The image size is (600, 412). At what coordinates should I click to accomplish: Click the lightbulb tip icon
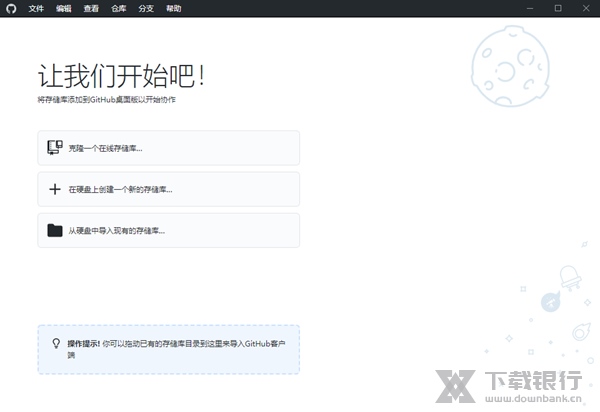pos(56,343)
